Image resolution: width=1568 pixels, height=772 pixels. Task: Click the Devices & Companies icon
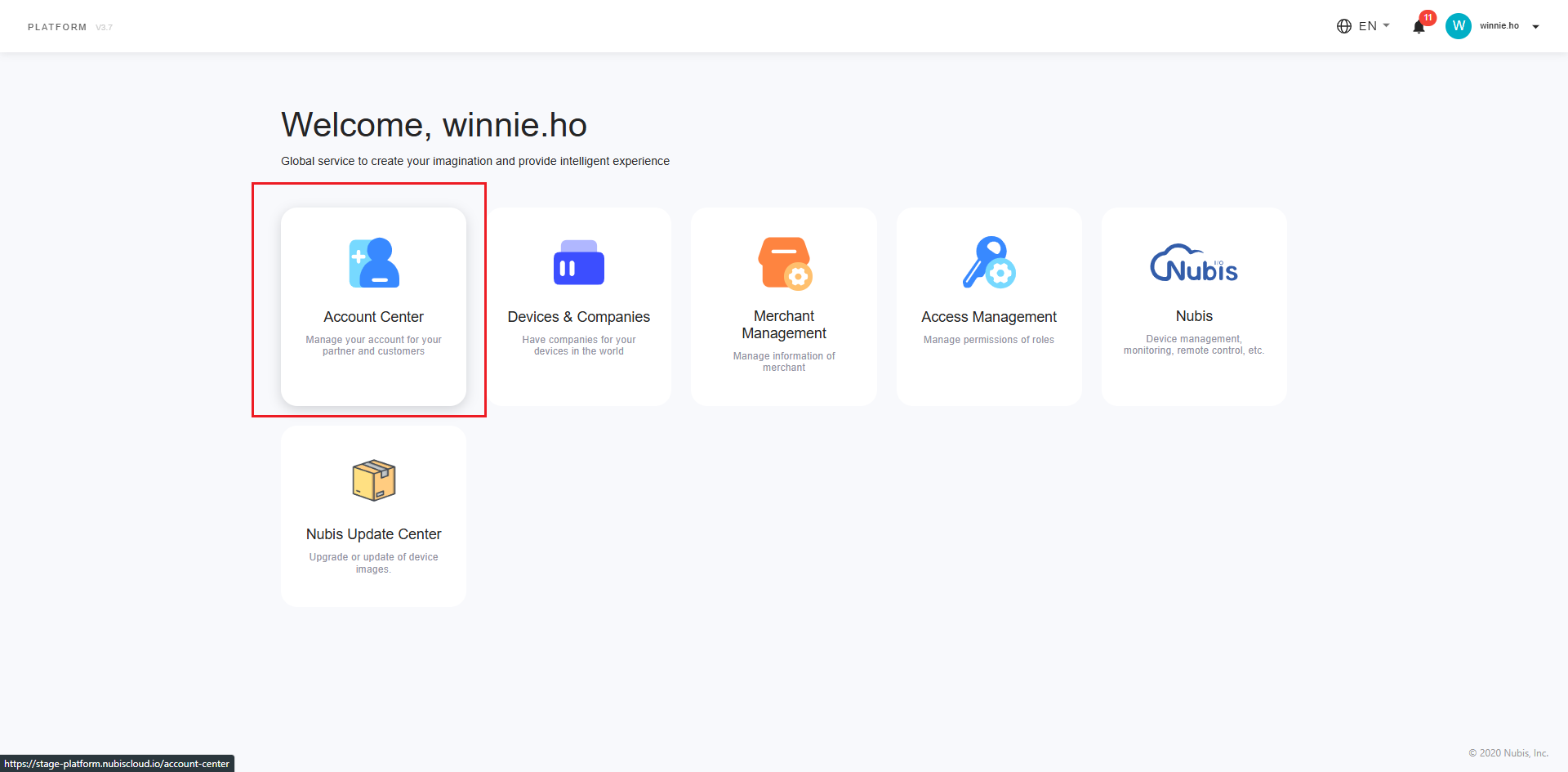click(x=579, y=262)
